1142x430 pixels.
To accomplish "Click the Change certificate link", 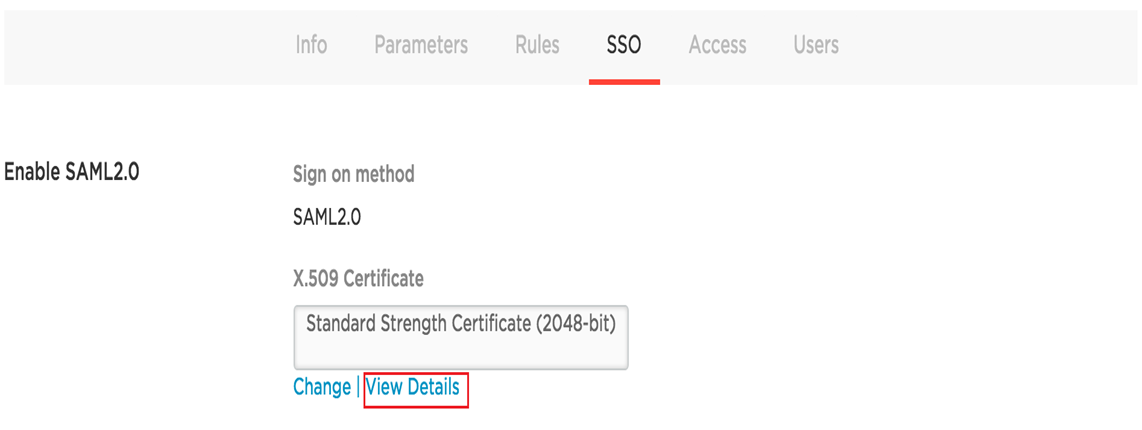I will pyautogui.click(x=322, y=387).
